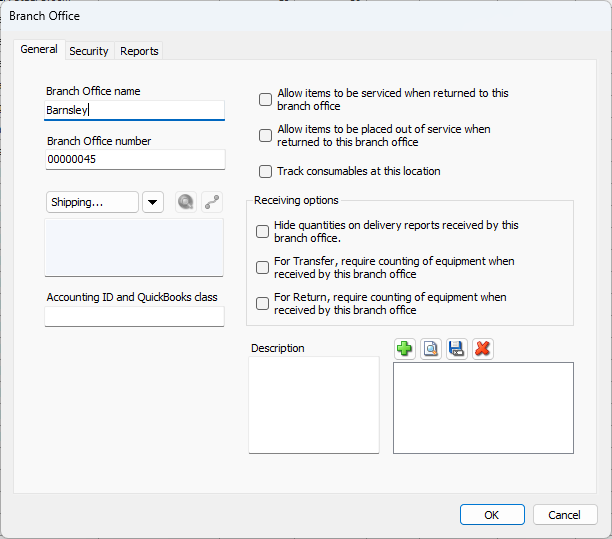Click the attachments list box below icons
612x539 pixels.
coord(483,408)
